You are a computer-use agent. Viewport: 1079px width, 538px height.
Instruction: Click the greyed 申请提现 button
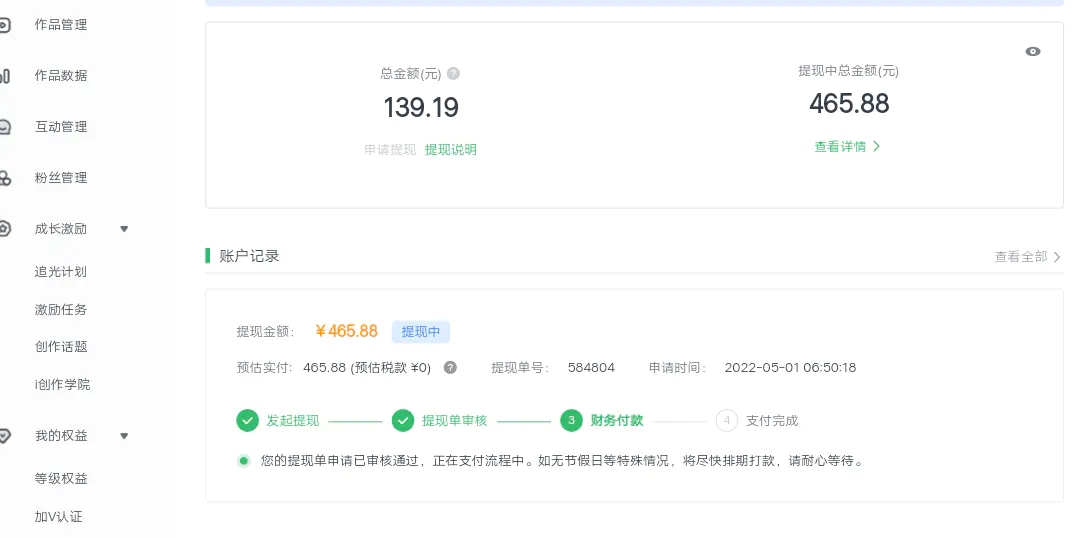[x=390, y=150]
